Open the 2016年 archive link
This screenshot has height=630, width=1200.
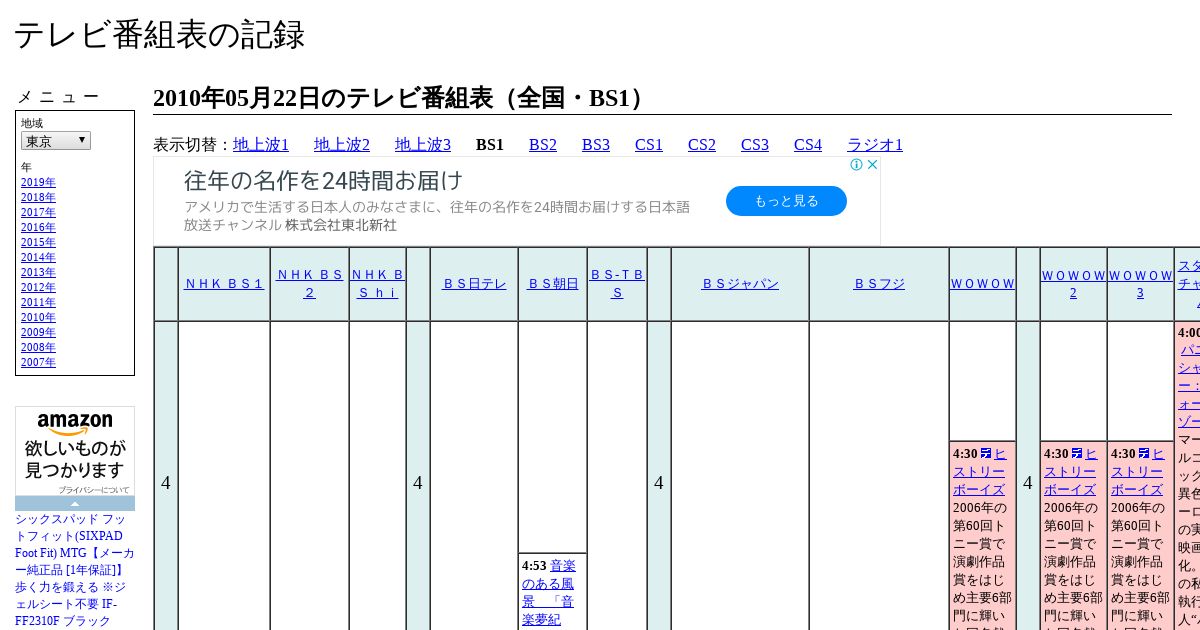pyautogui.click(x=38, y=228)
